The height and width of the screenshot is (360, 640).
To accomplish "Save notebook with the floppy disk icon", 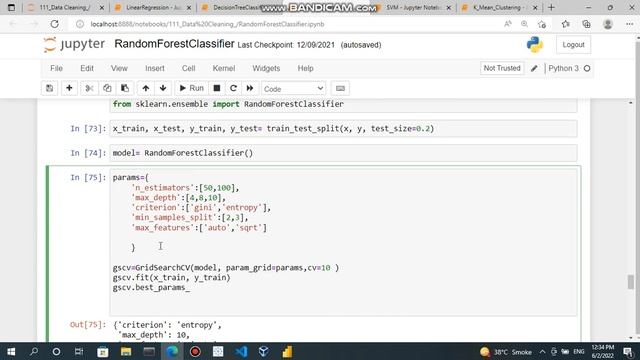I will (49, 89).
